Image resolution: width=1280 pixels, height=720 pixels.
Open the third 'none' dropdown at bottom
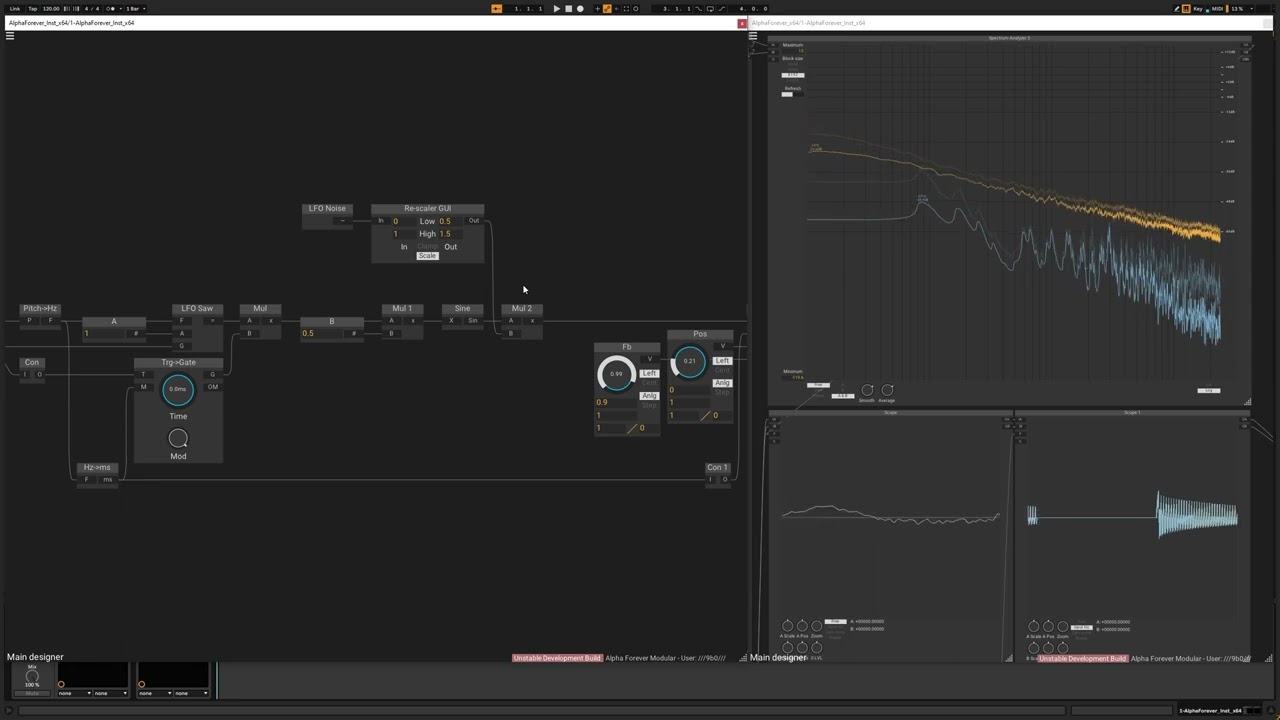(154, 693)
